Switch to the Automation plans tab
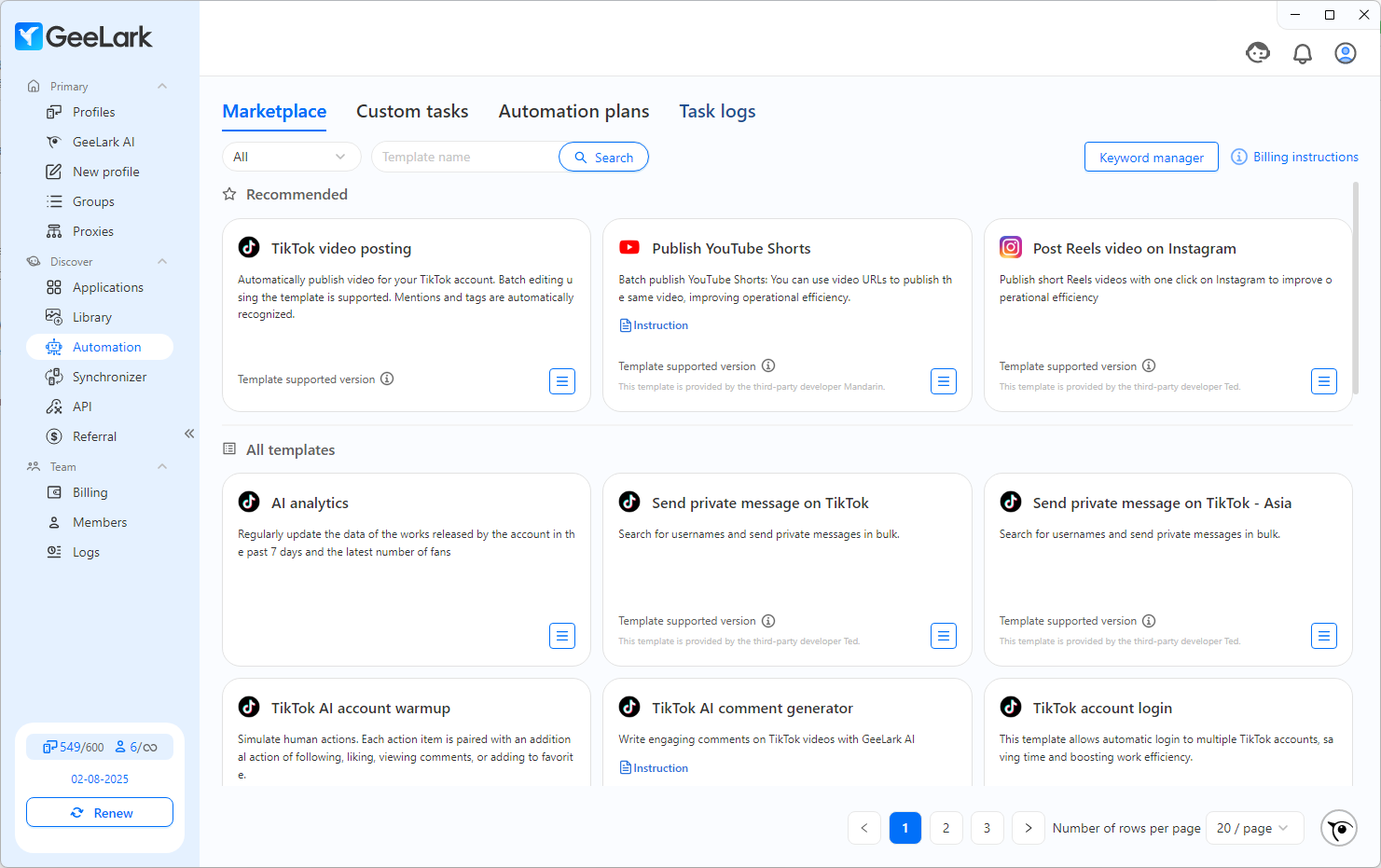Image resolution: width=1381 pixels, height=868 pixels. click(x=573, y=111)
